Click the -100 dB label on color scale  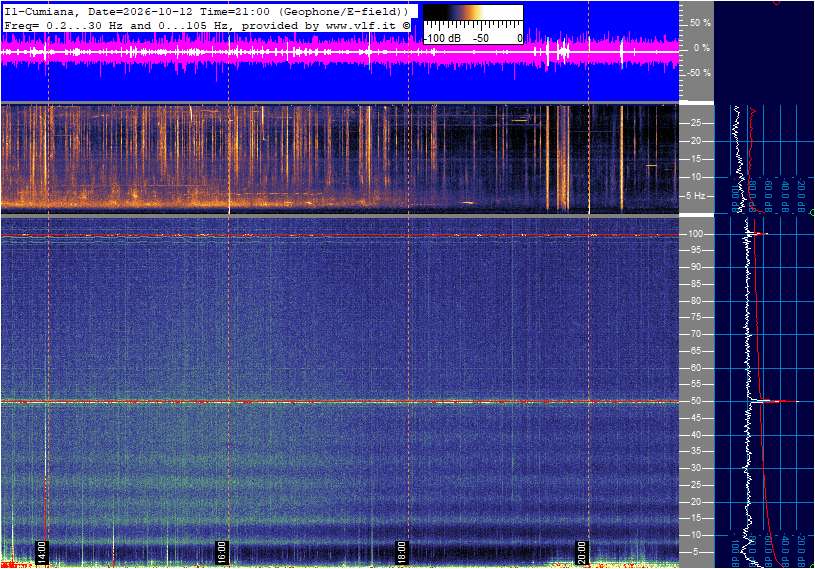pos(442,38)
